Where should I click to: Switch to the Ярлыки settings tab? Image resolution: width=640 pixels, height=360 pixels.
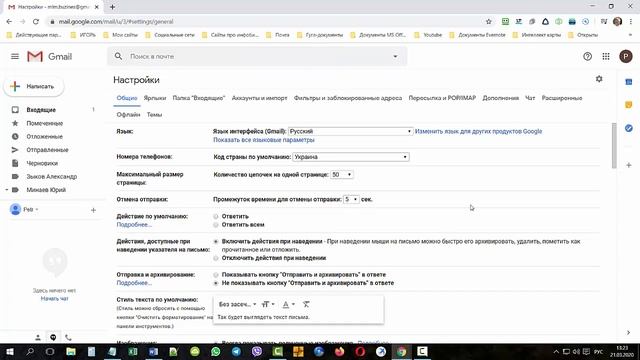[x=155, y=98]
